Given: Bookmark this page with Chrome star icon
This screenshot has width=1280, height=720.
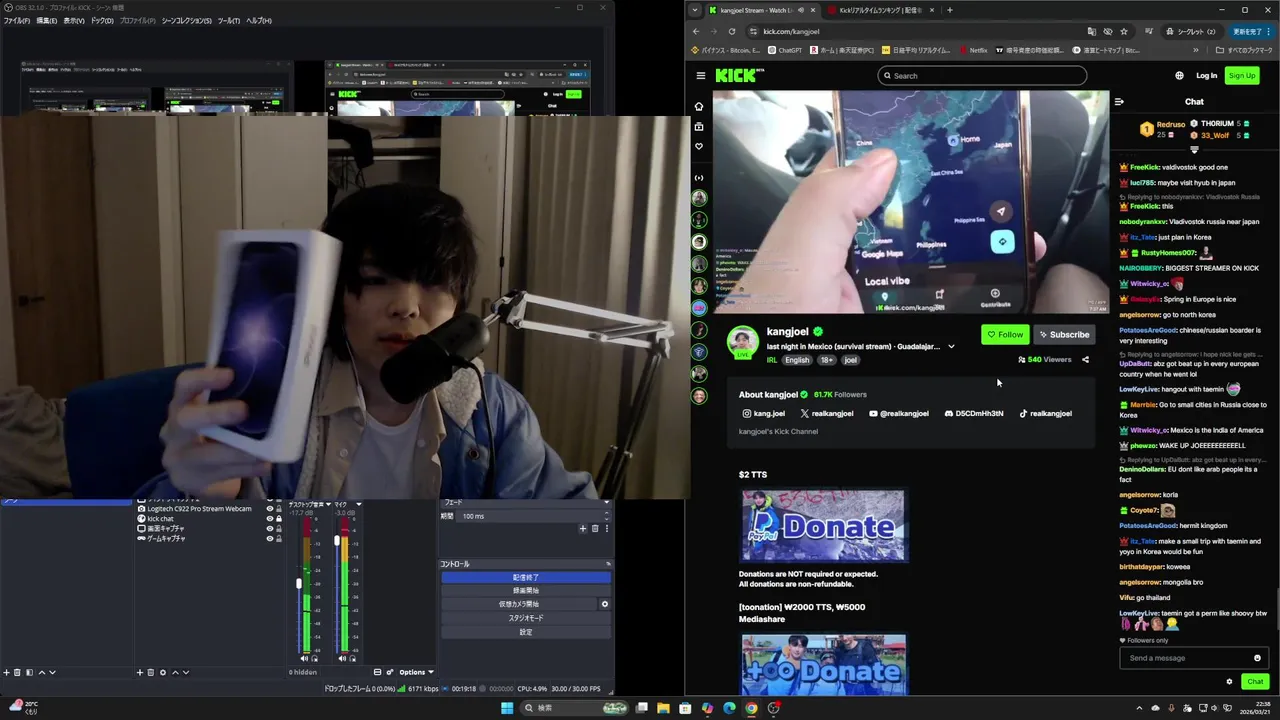Looking at the screenshot, I should 1124,31.
